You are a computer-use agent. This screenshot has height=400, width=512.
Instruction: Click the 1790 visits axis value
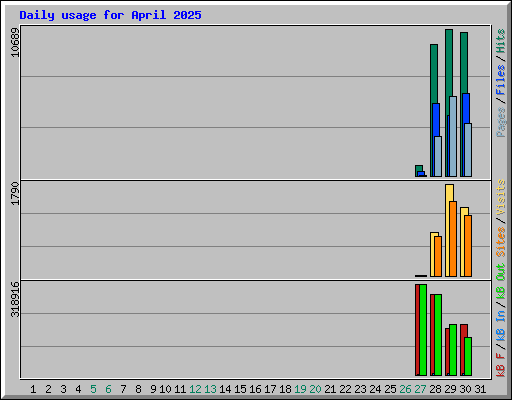[15, 193]
